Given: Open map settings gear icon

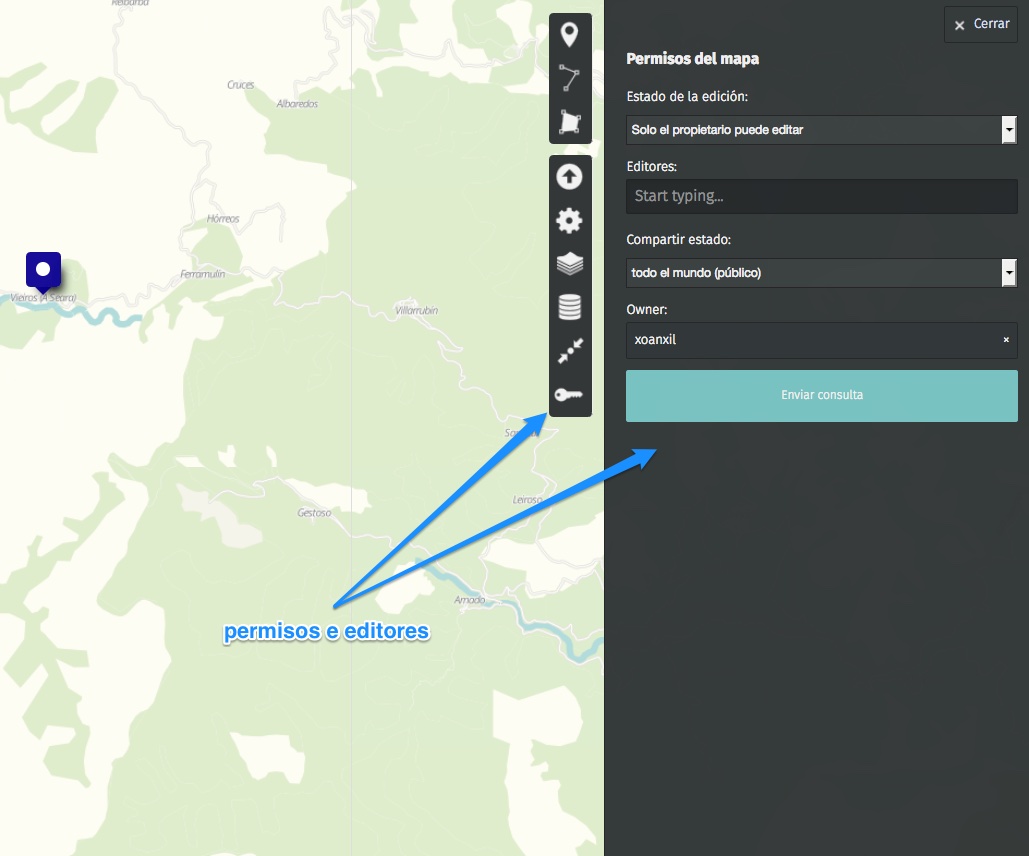Looking at the screenshot, I should point(569,220).
